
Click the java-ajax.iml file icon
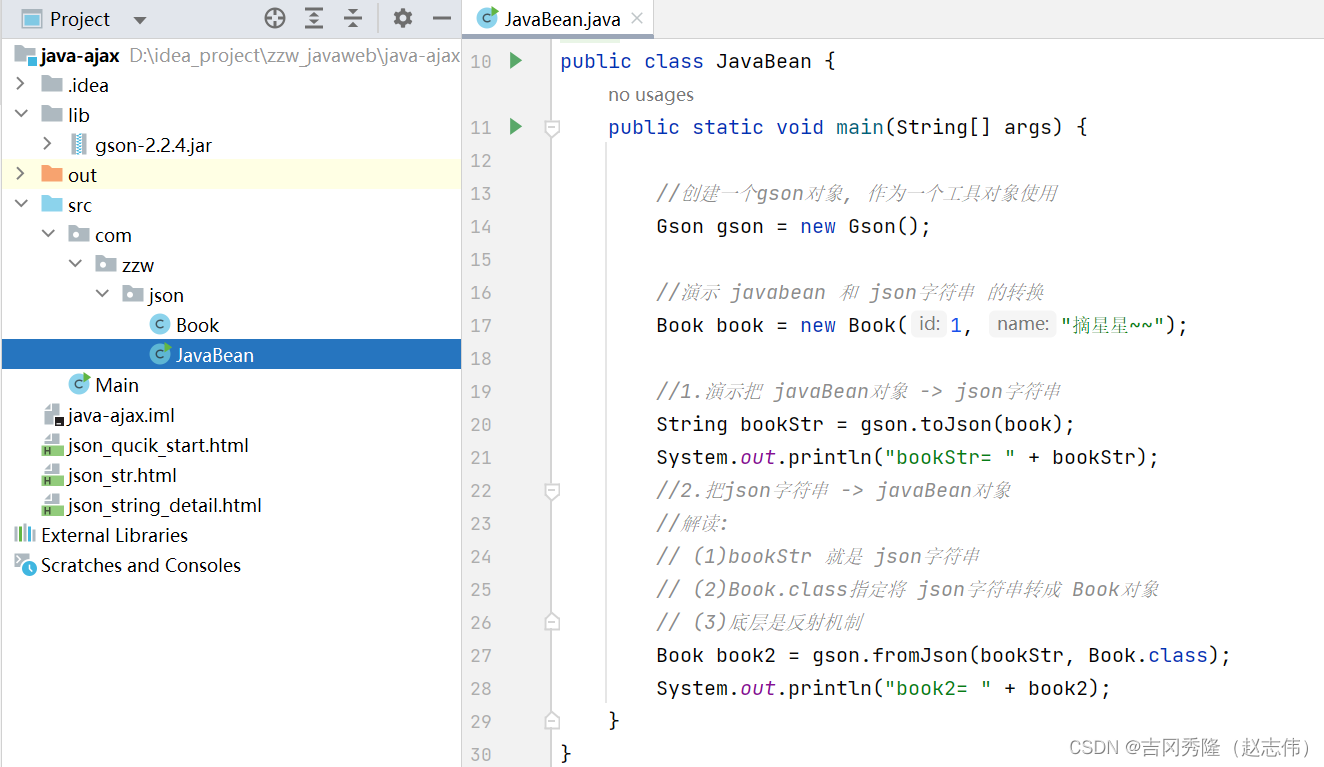[53, 415]
